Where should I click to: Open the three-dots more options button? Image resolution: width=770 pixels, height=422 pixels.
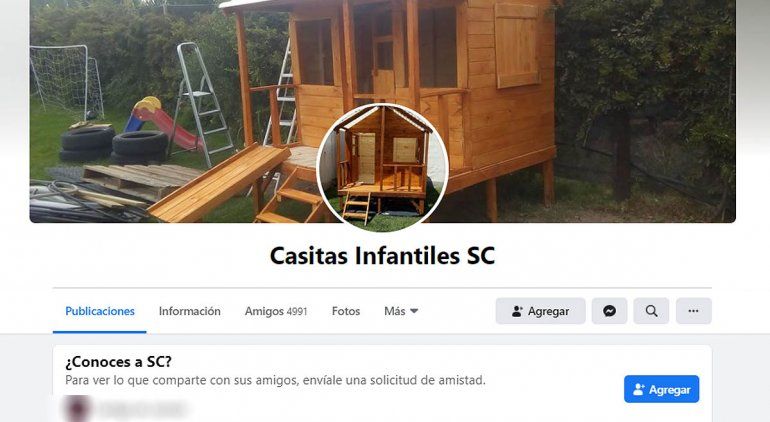click(693, 311)
